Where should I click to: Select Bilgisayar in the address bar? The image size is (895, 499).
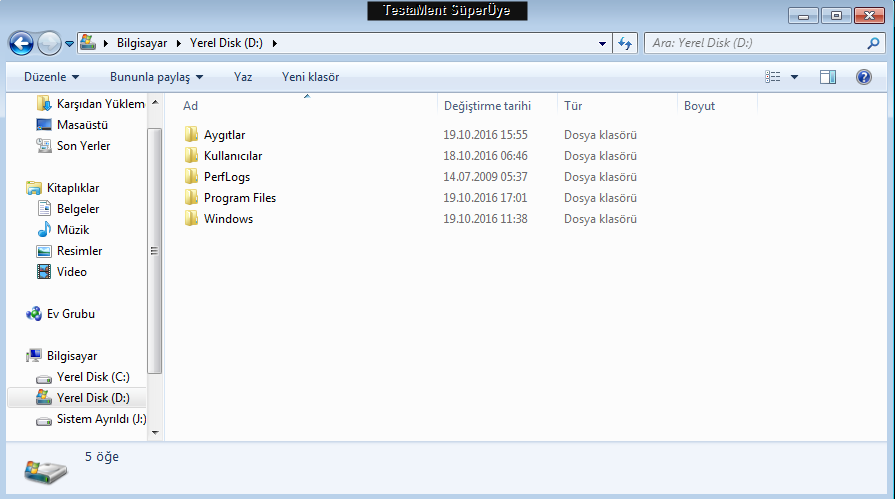tap(142, 43)
